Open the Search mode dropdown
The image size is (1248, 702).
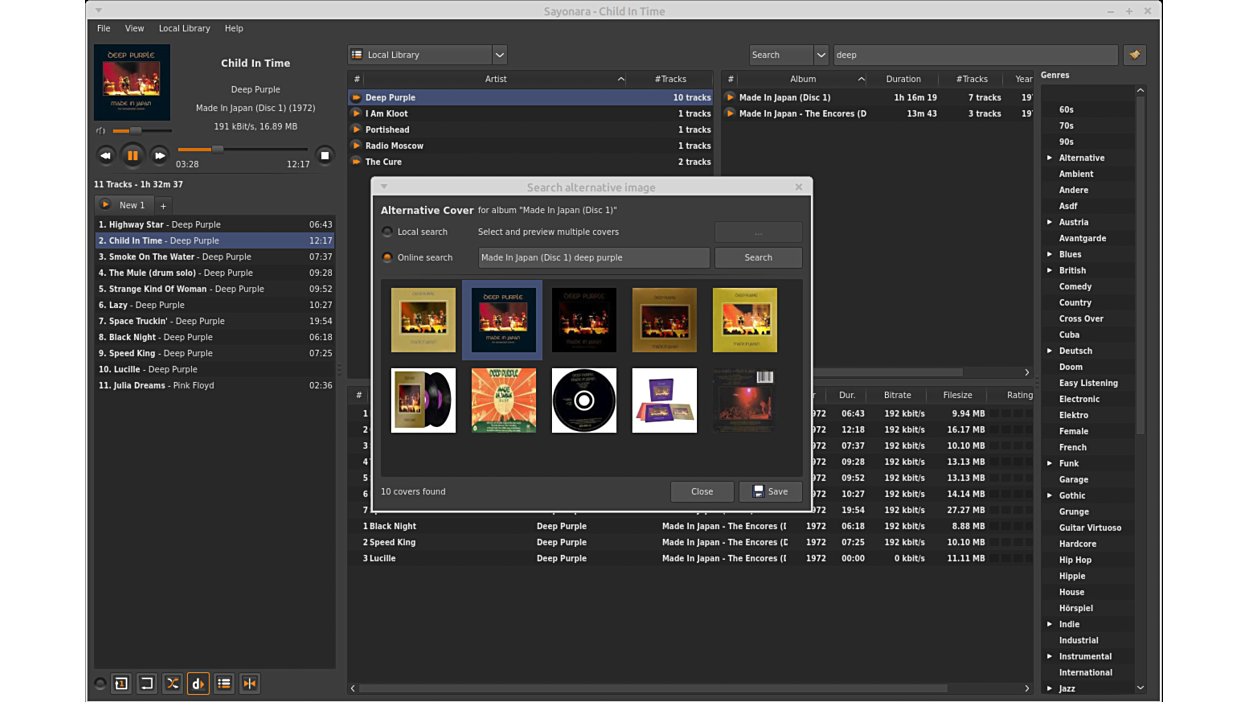coord(820,55)
